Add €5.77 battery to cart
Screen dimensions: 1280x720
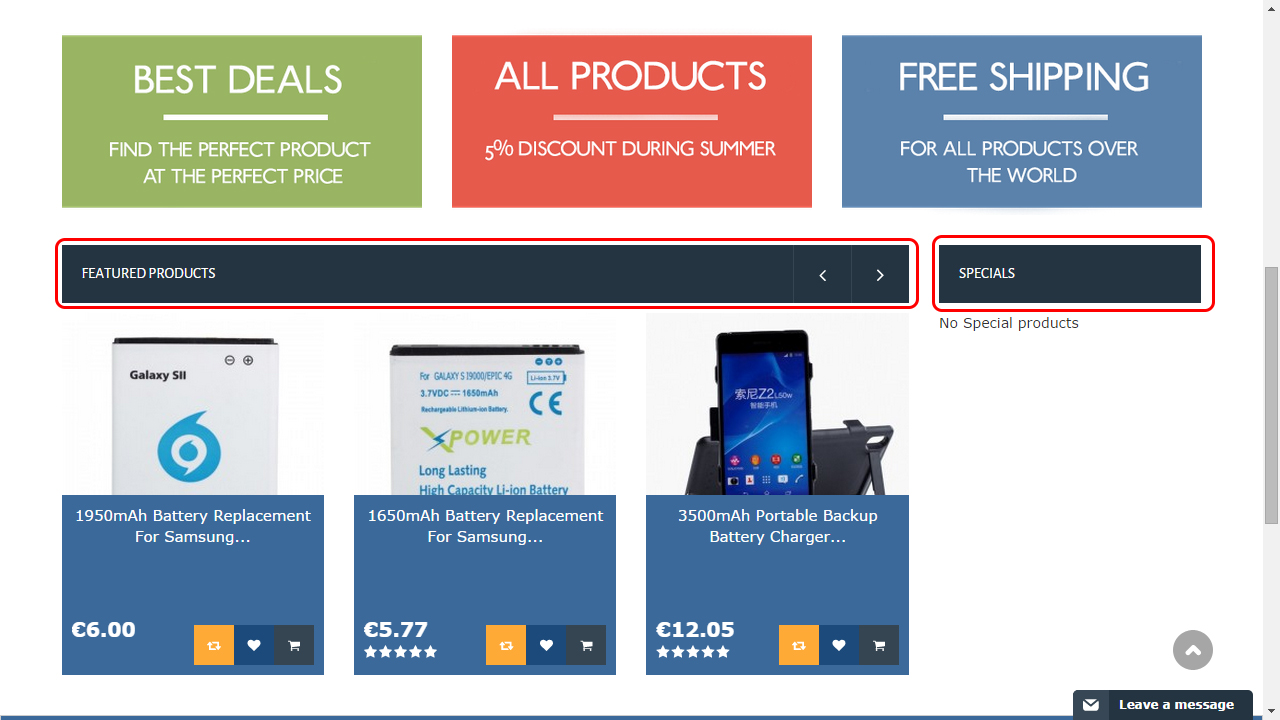pos(586,645)
